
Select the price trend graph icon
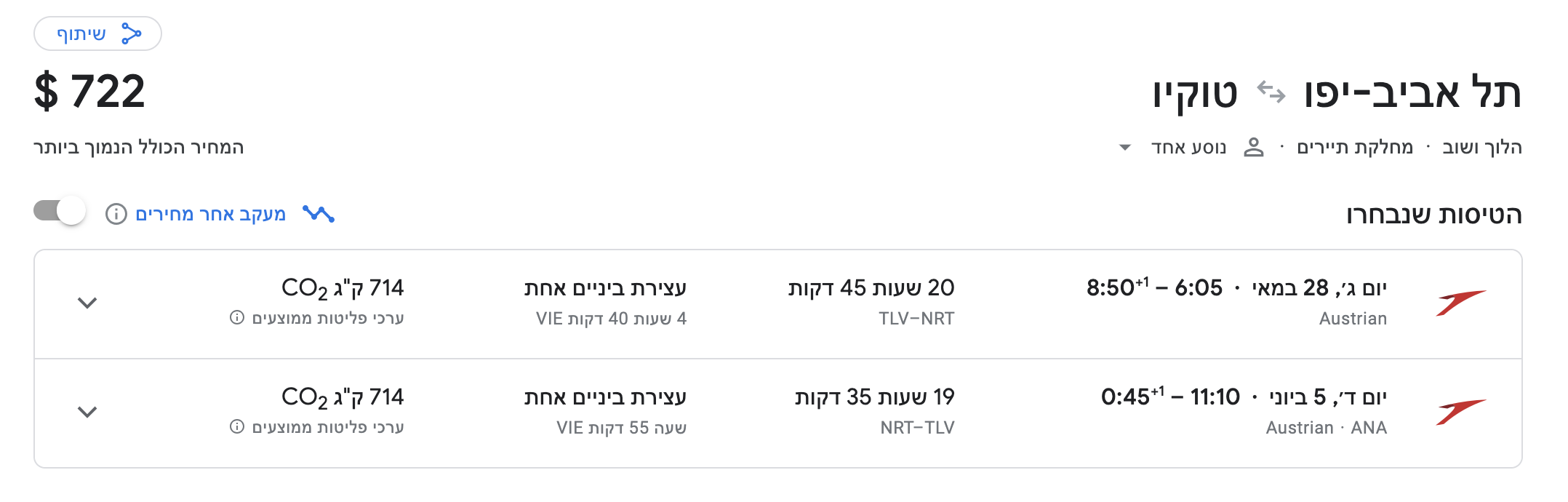tap(320, 213)
